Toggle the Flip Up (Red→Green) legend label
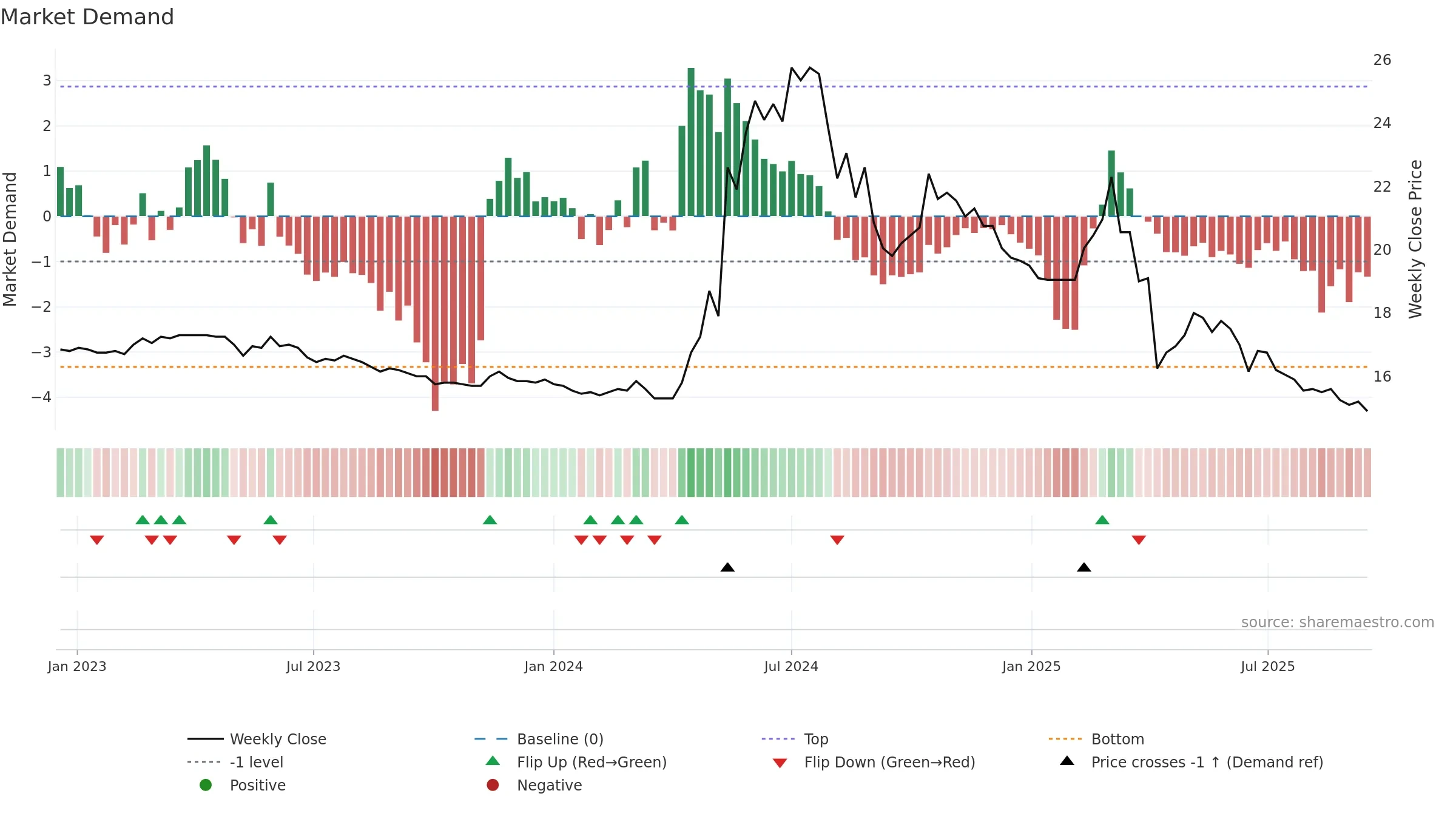This screenshot has height=819, width=1456. point(591,762)
